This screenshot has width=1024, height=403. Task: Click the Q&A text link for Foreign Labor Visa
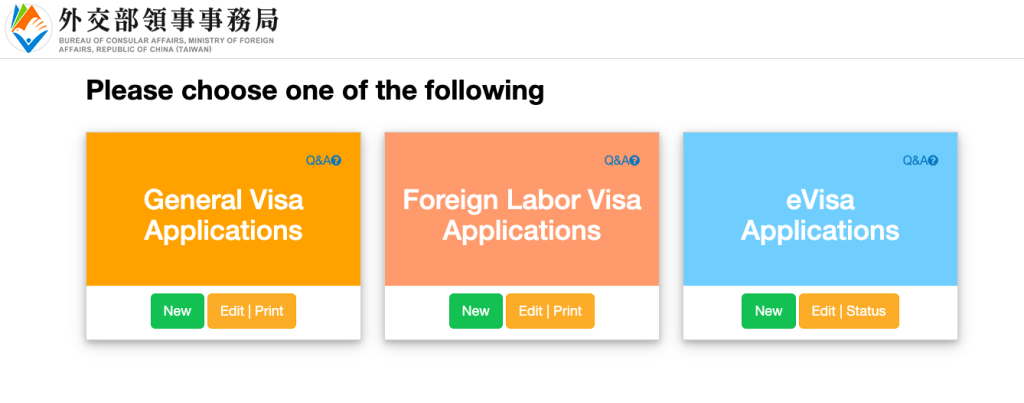tap(616, 161)
